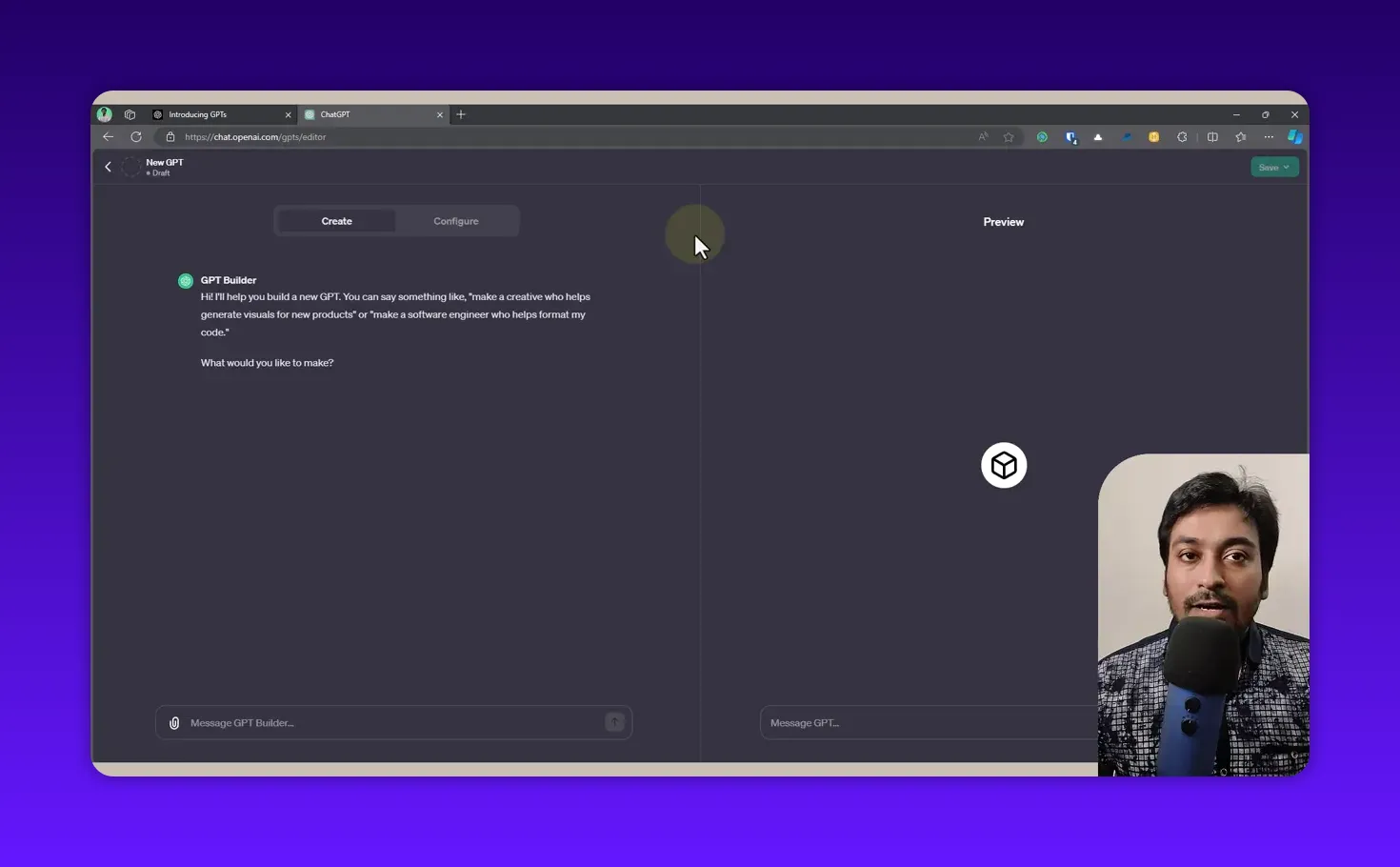The image size is (1400, 867).
Task: Click the shield icon showing 4 notifications
Action: (x=1070, y=136)
